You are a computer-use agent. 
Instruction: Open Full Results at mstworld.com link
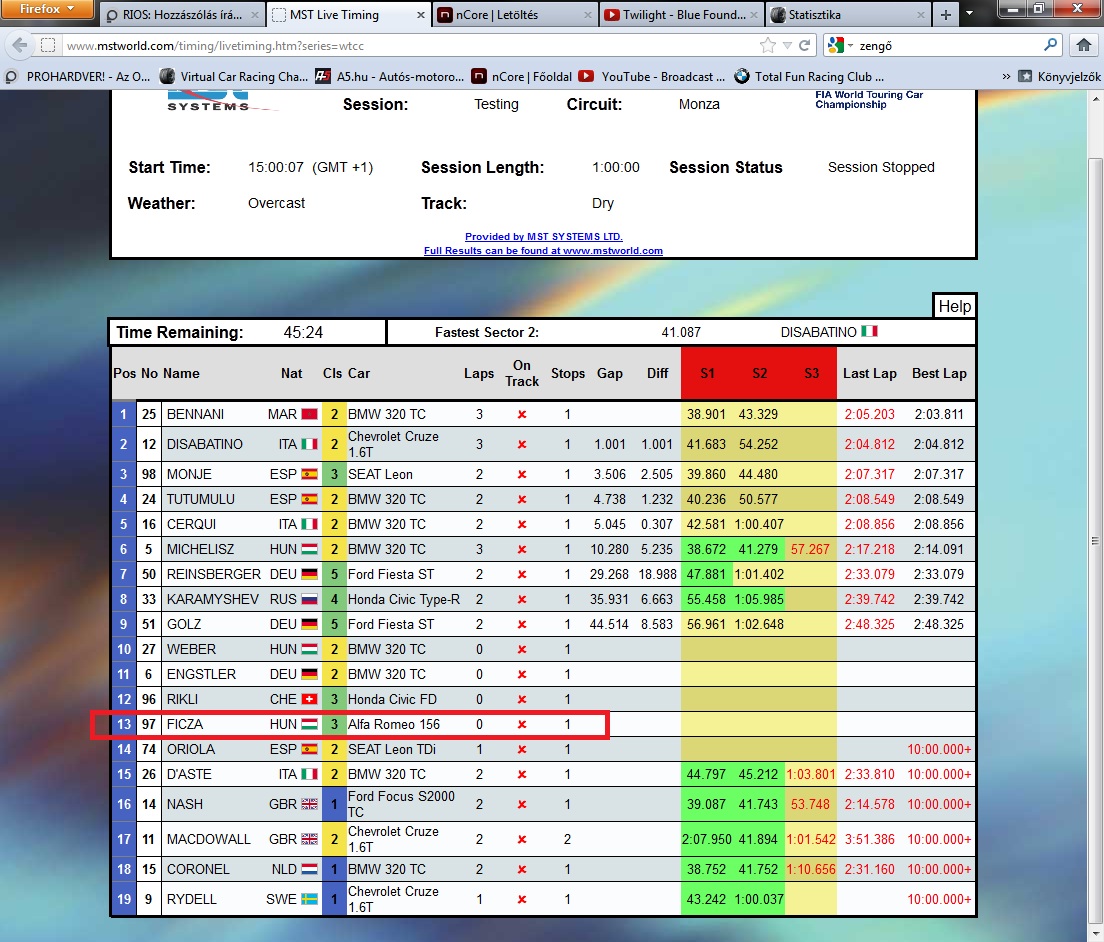tap(543, 251)
